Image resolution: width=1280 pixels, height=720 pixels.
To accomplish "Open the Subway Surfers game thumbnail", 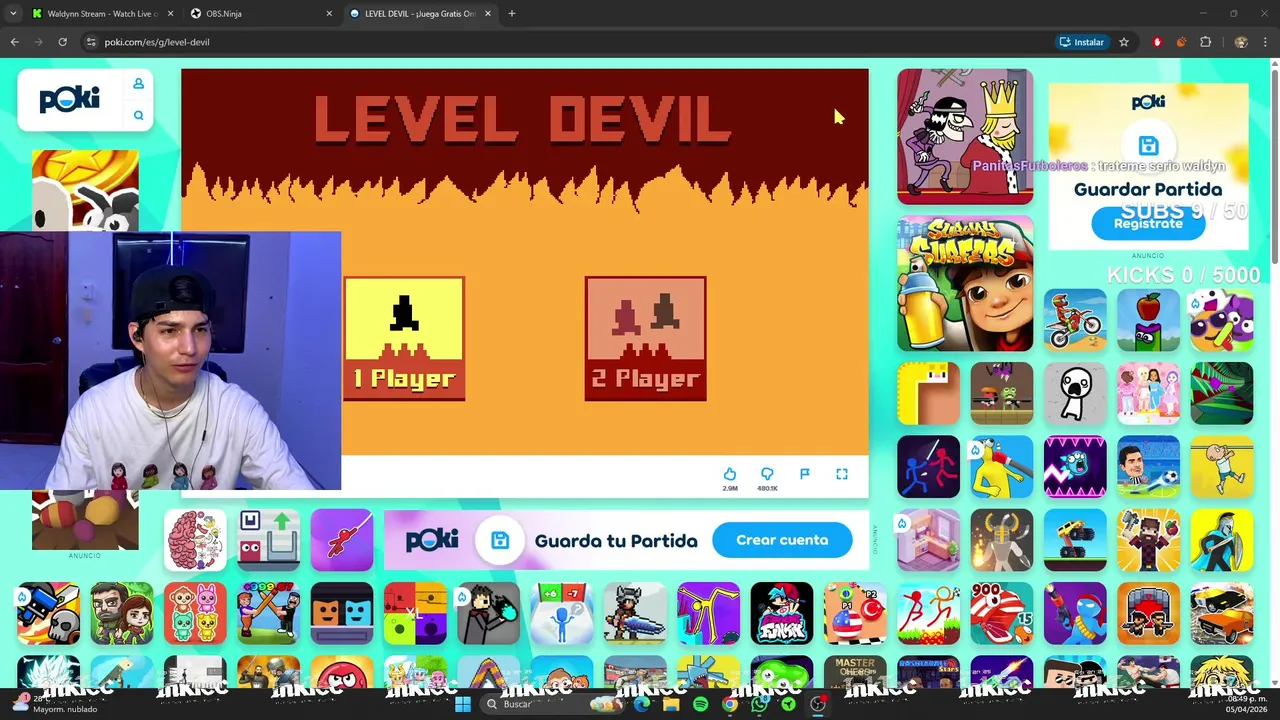I will click(x=965, y=284).
